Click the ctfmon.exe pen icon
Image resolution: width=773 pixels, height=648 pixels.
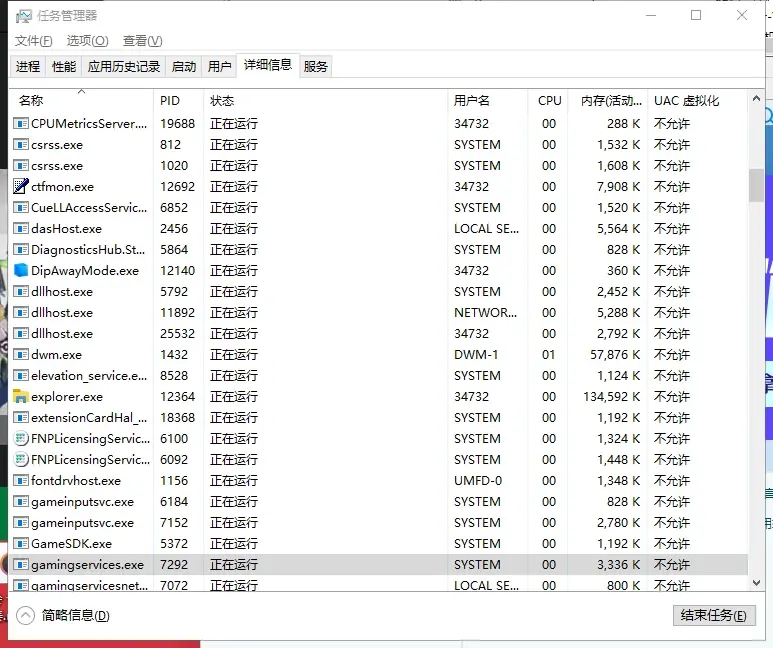pos(21,186)
